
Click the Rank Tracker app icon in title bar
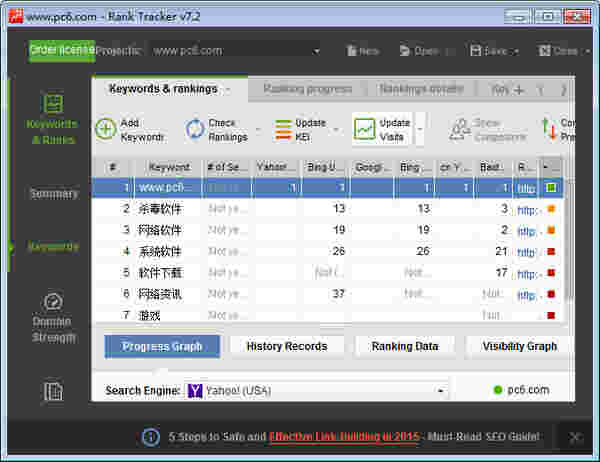tap(16, 16)
